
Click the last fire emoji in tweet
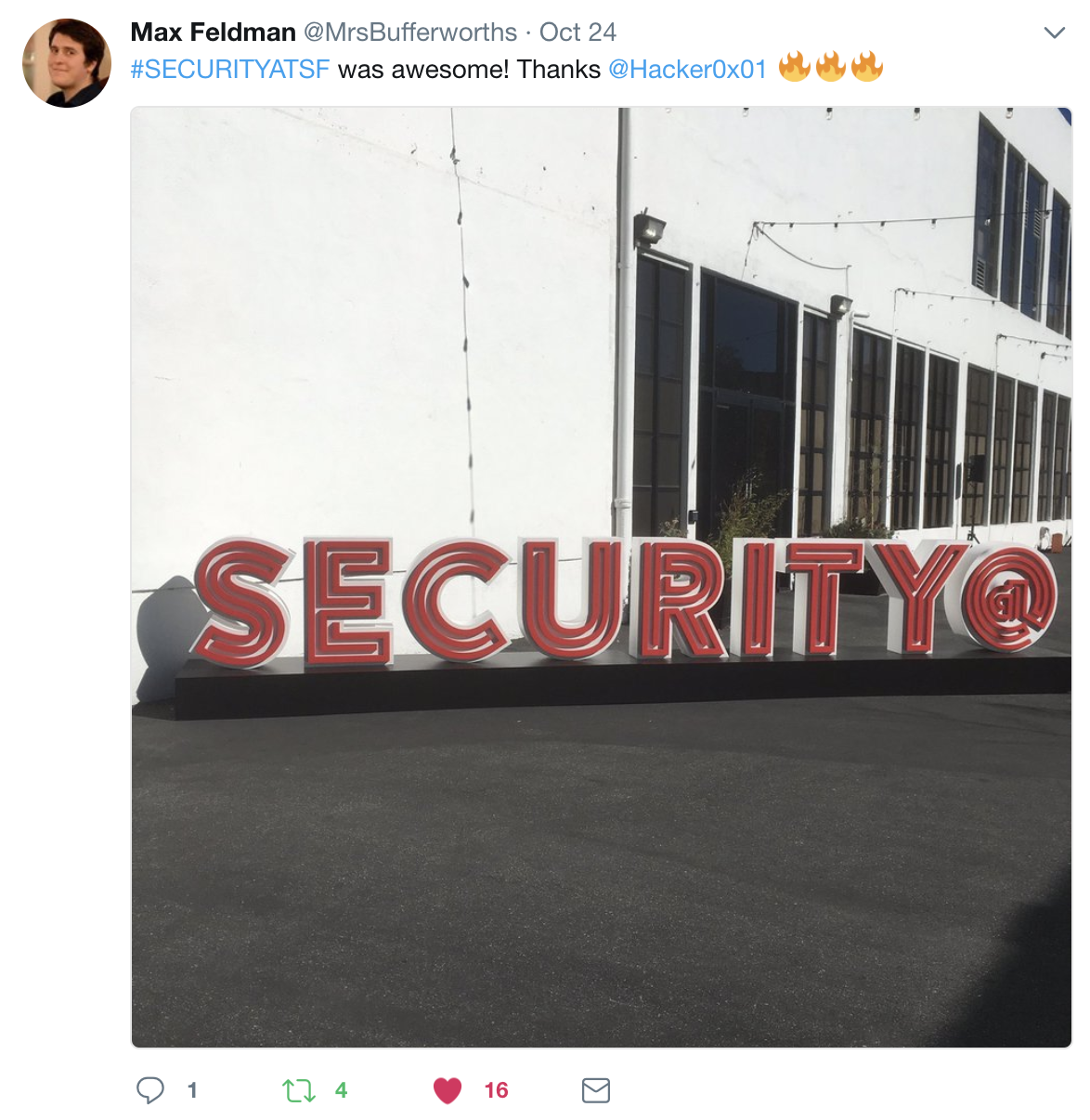tap(867, 67)
